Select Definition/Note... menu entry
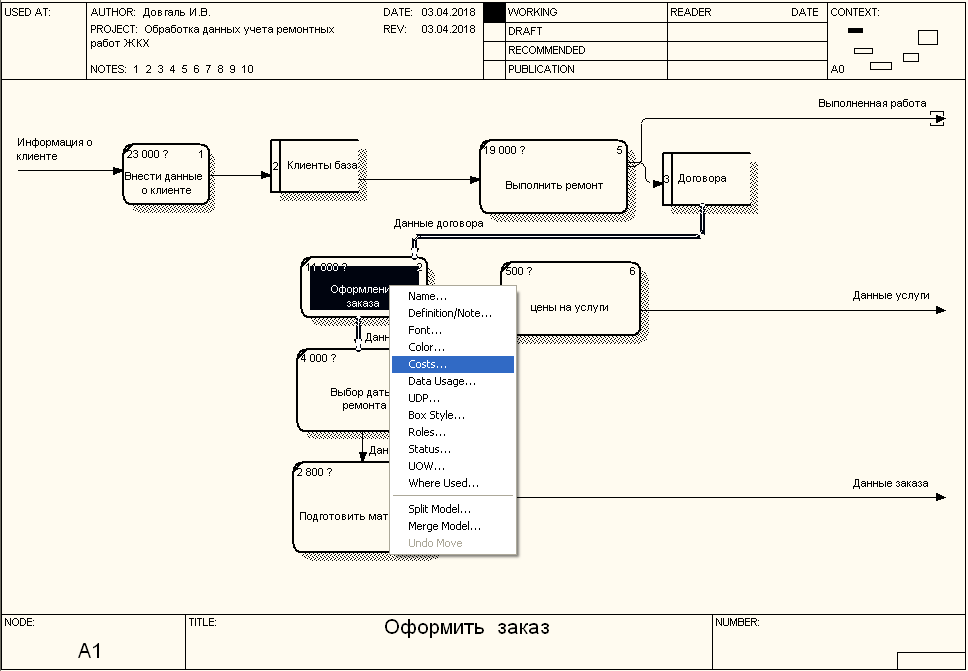Image resolution: width=968 pixels, height=671 pixels. point(449,314)
